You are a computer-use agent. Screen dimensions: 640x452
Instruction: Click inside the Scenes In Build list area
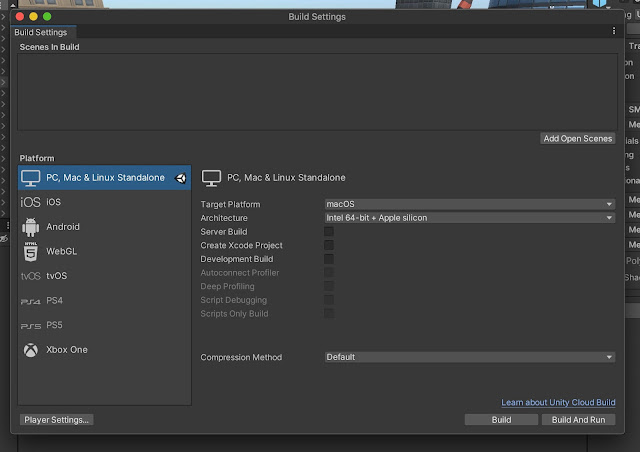coord(317,92)
